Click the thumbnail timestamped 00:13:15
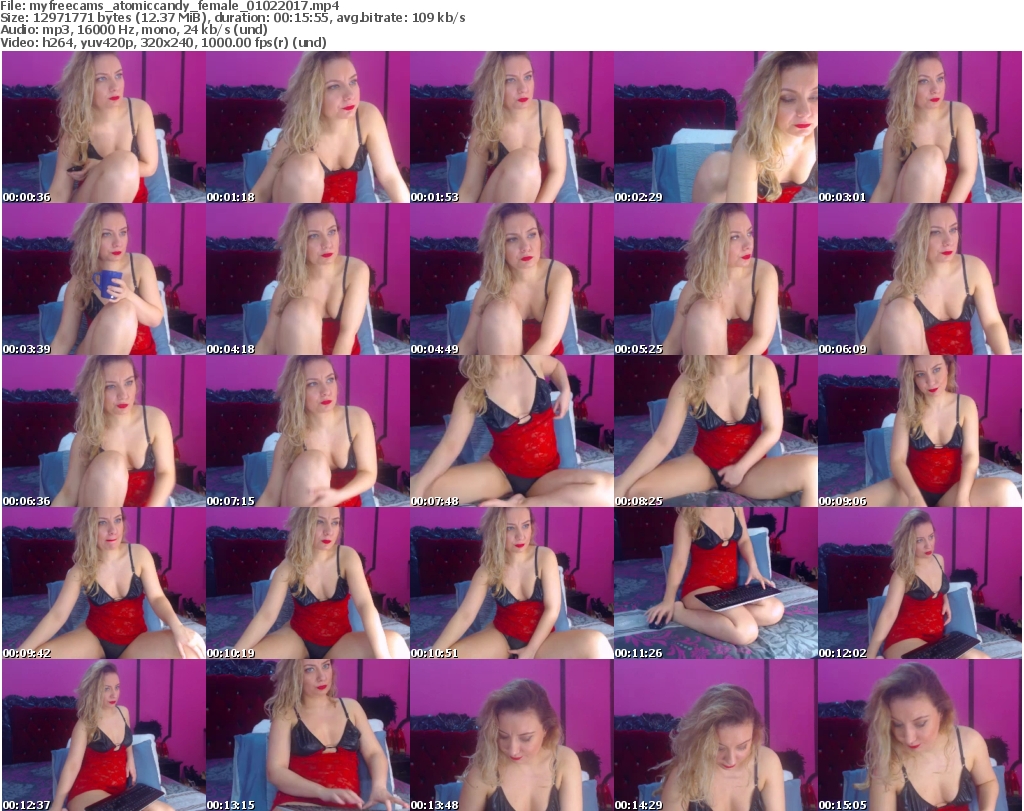Viewport: 1024px width, 811px height. (308, 735)
